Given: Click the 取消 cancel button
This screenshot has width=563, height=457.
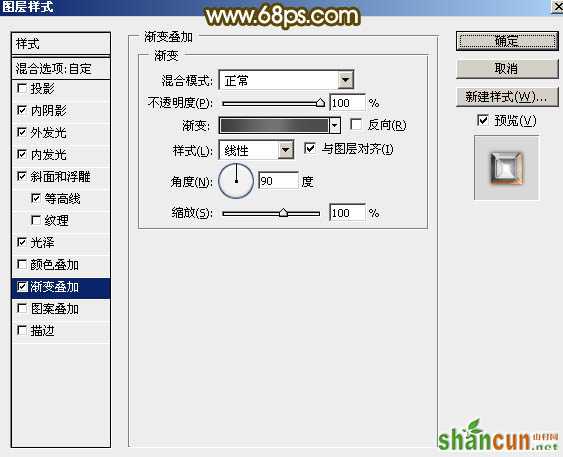Looking at the screenshot, I should click(x=507, y=69).
